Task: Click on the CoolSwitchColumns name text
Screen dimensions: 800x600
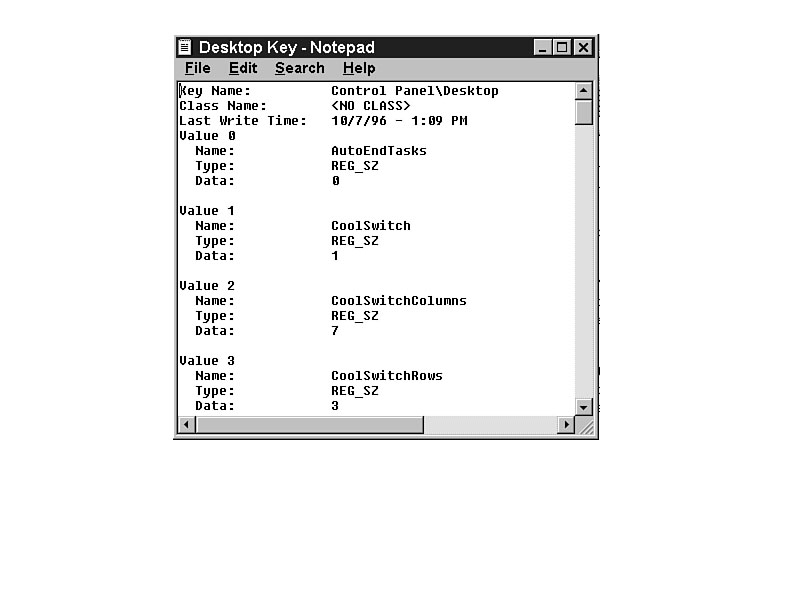Action: pos(398,301)
